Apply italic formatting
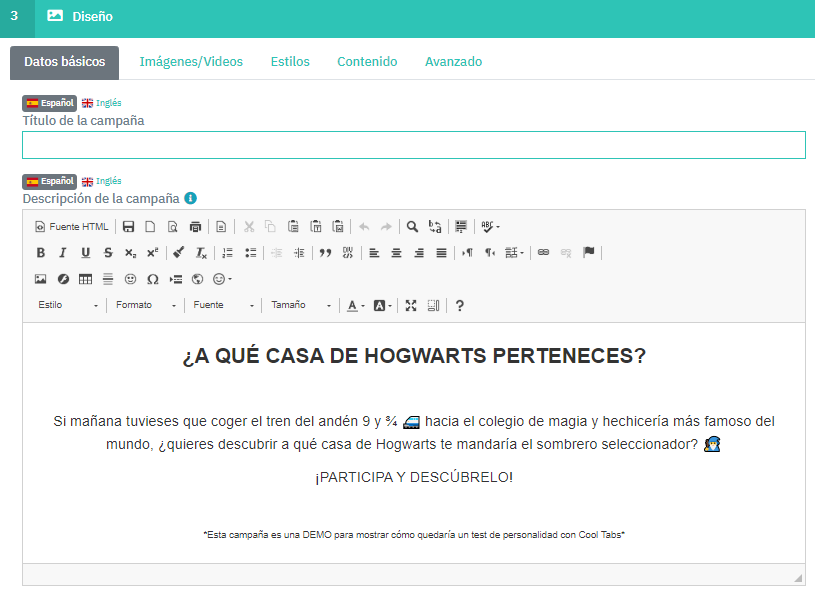 (x=63, y=253)
